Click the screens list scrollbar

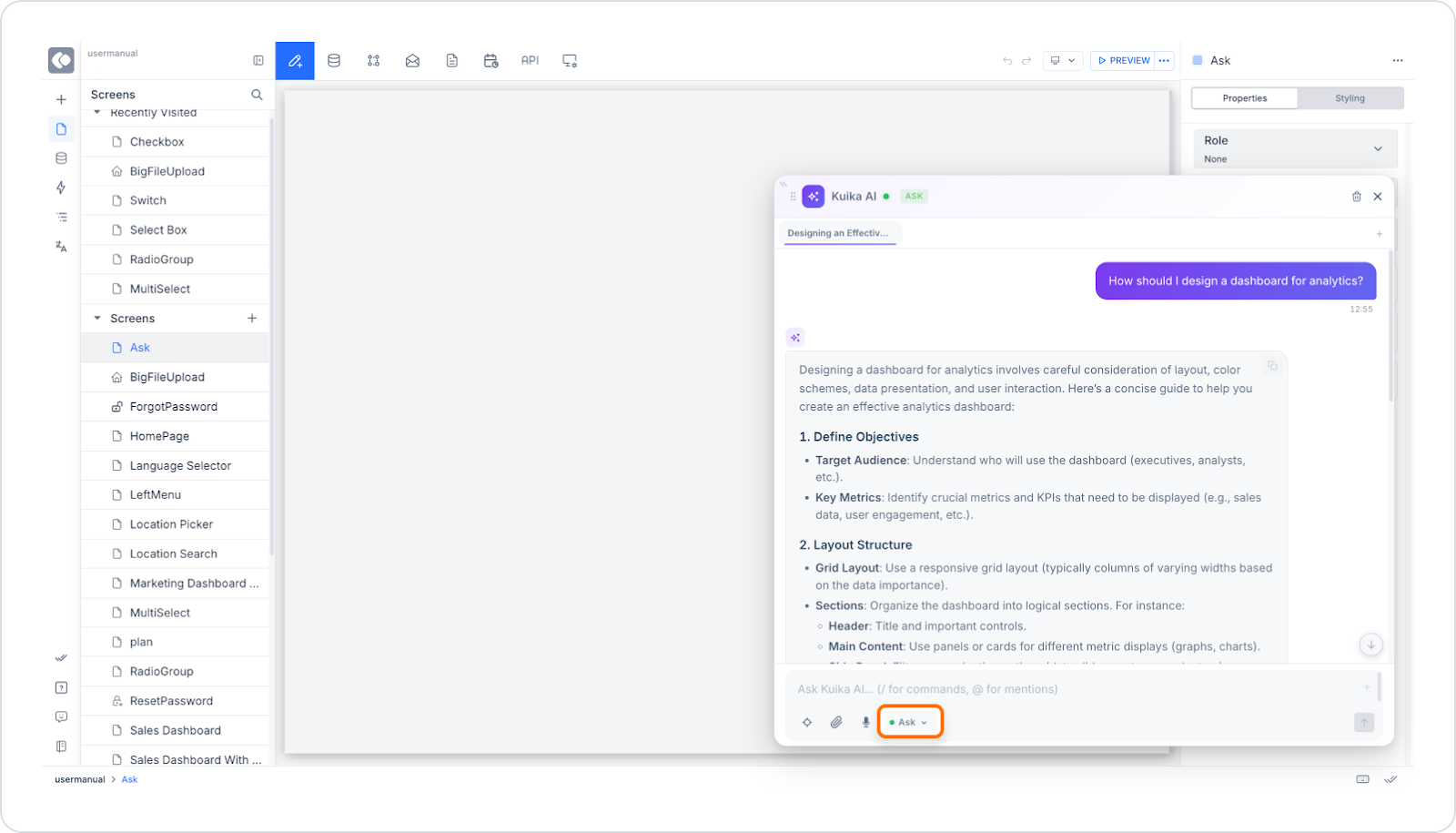tap(271, 337)
